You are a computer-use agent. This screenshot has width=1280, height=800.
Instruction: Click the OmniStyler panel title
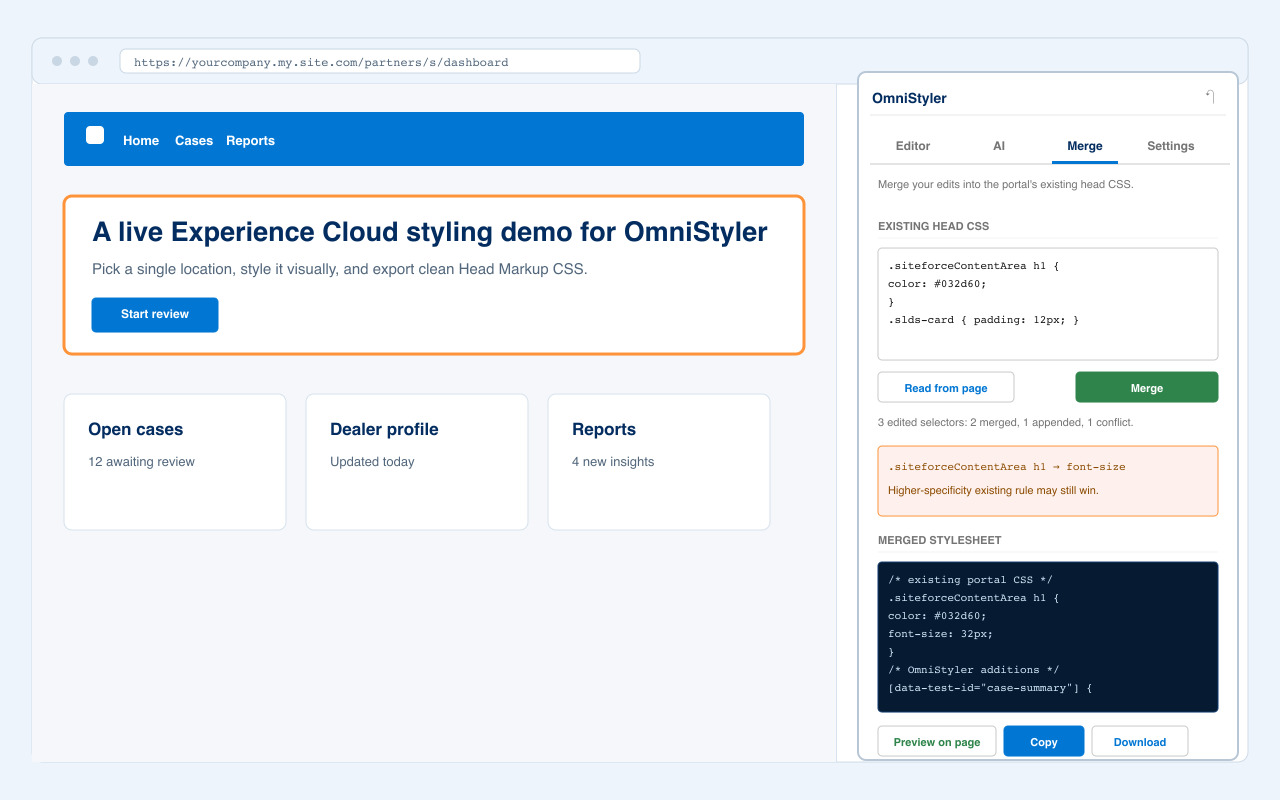pos(909,98)
